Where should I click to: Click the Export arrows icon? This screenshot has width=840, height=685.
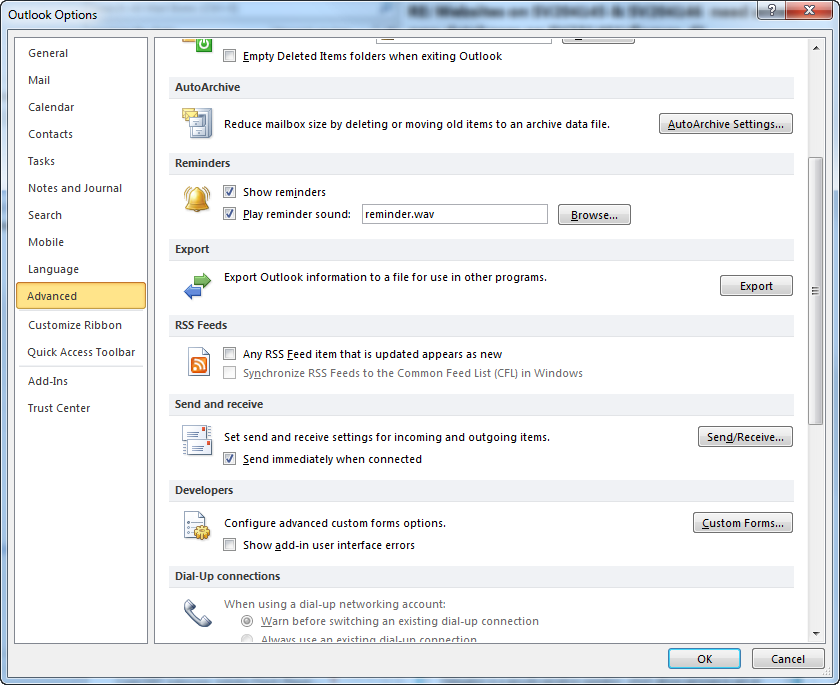(197, 286)
